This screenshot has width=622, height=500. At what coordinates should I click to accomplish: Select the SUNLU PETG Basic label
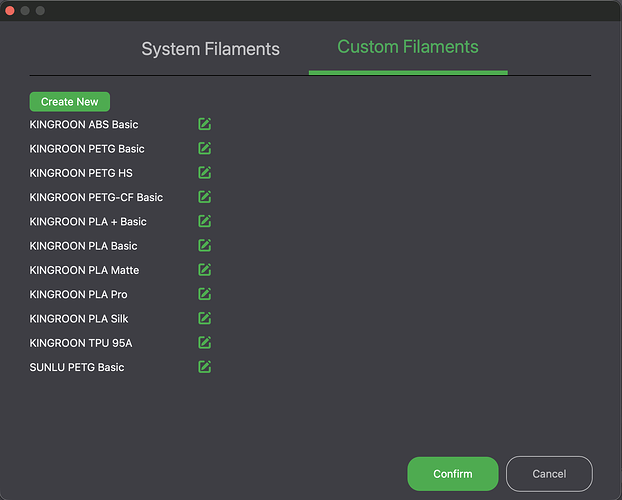click(x=77, y=367)
